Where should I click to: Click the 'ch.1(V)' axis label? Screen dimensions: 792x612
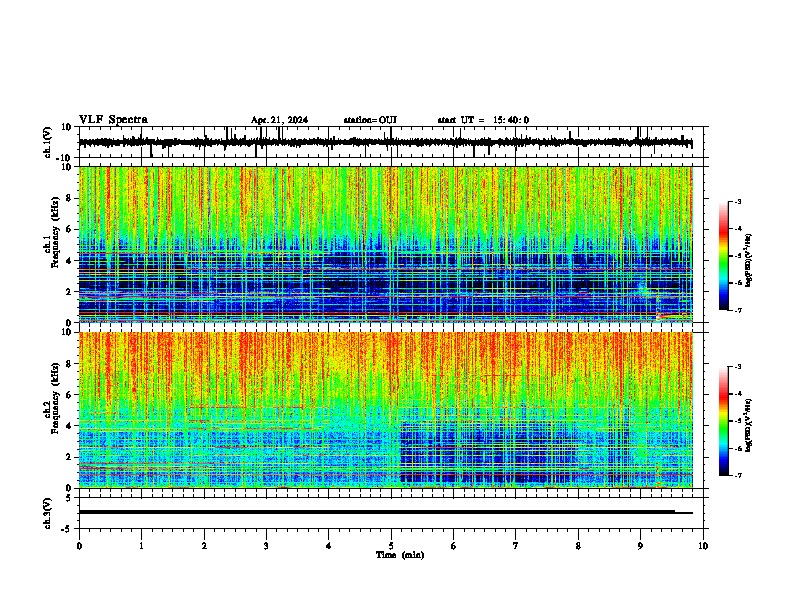click(x=48, y=142)
